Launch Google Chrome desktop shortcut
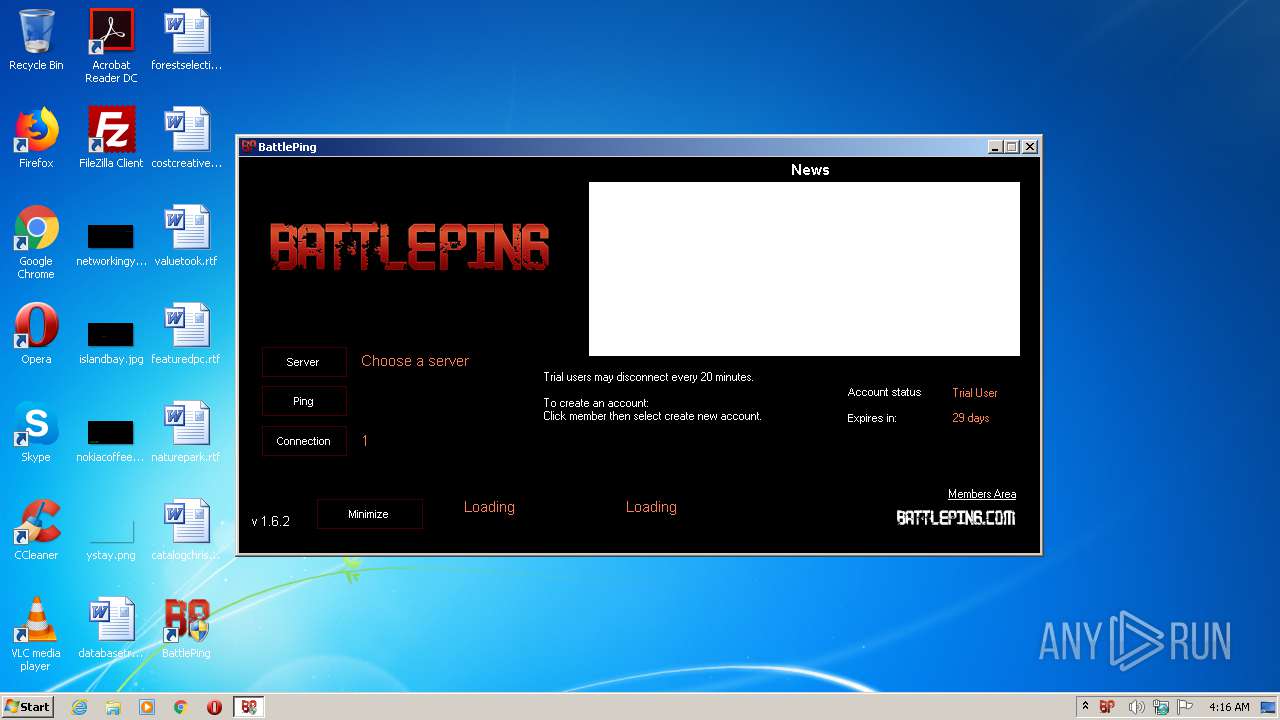1280x720 pixels. tap(36, 242)
